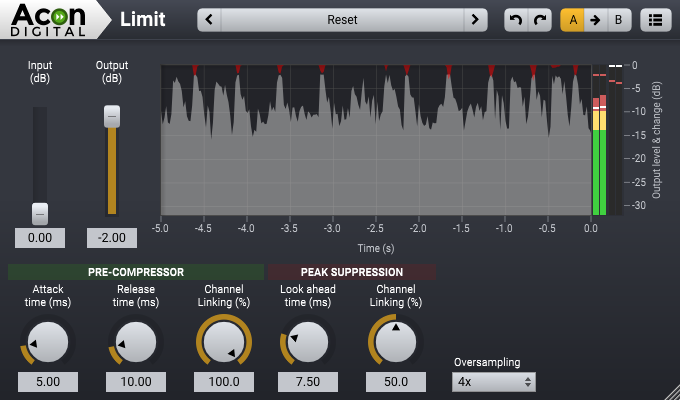Switch to the B settings slot
Image resolution: width=680 pixels, height=400 pixels.
click(x=617, y=19)
